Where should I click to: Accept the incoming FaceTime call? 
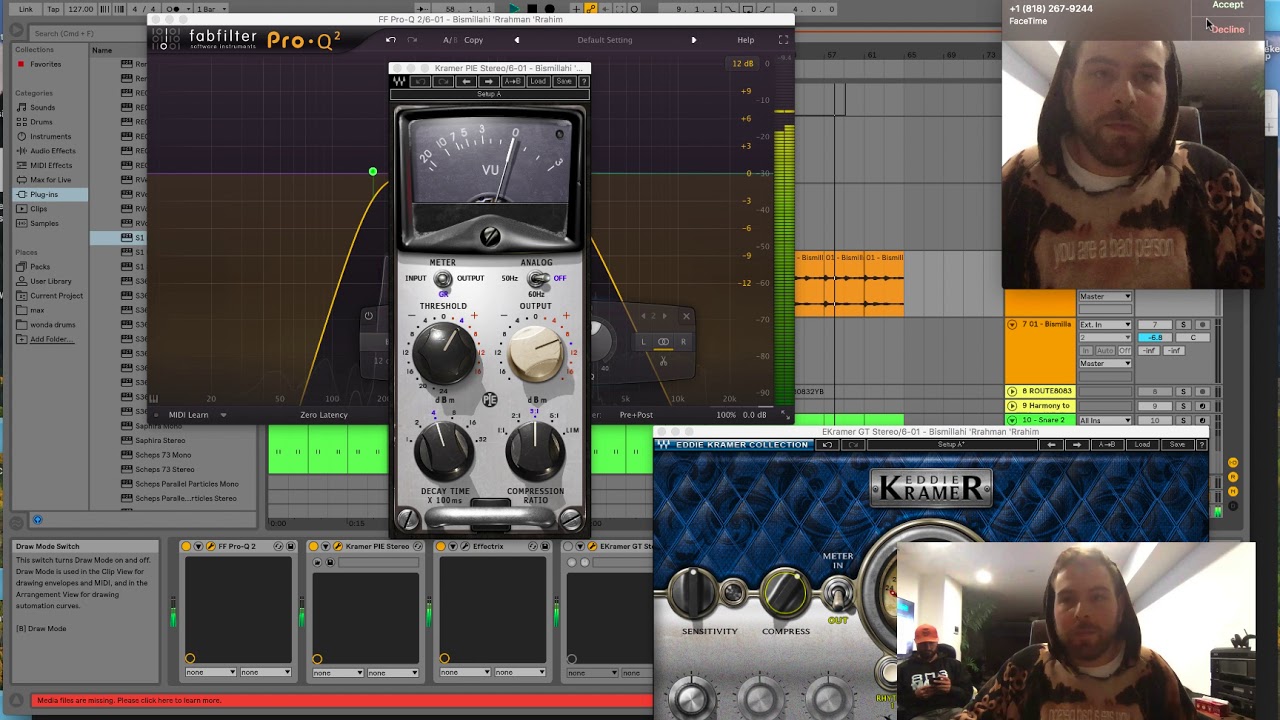1227,6
